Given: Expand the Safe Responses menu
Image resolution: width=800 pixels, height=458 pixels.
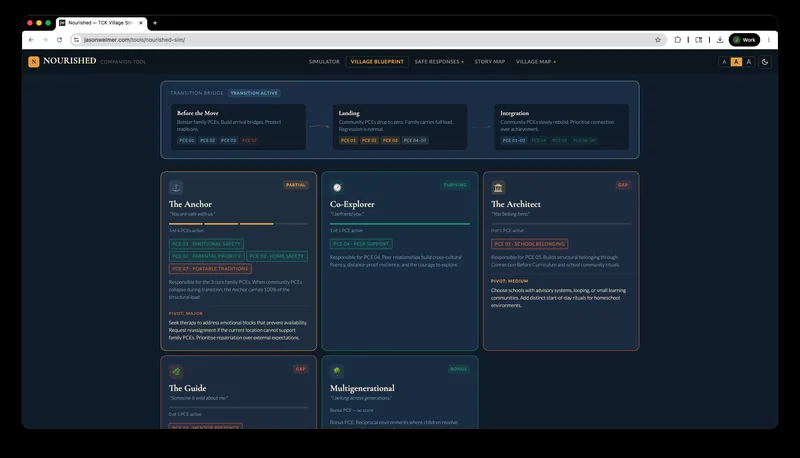Looking at the screenshot, I should coord(439,62).
